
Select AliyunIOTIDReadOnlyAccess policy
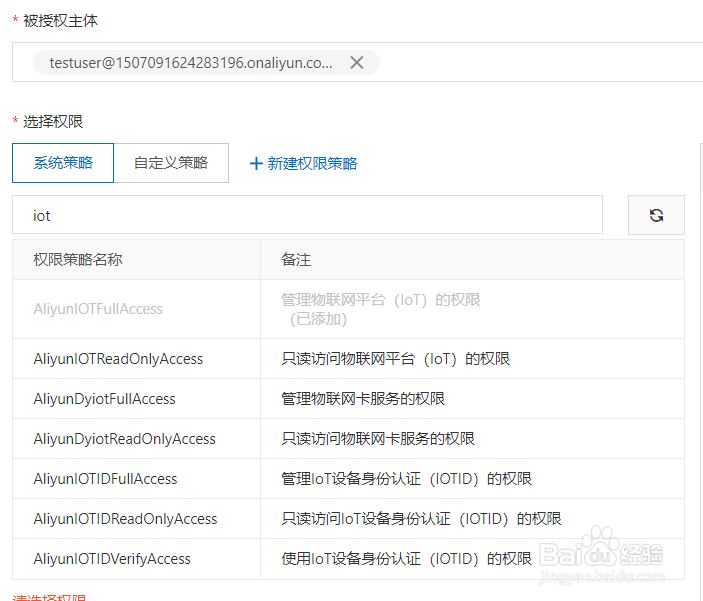pos(125,518)
